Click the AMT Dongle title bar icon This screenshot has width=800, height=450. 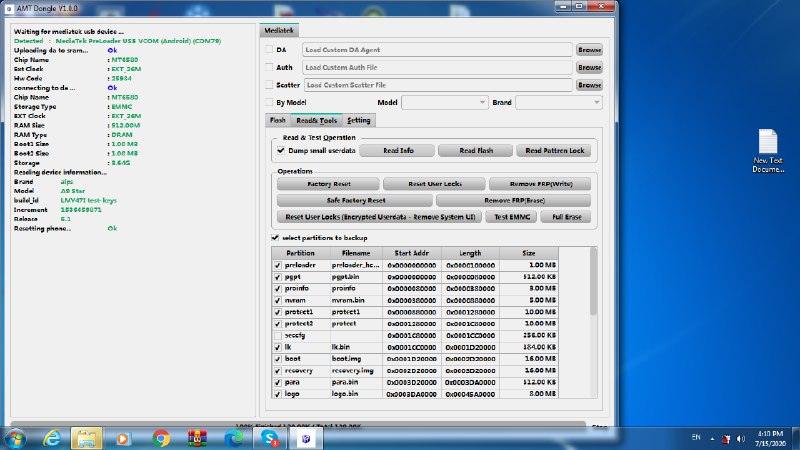point(9,8)
